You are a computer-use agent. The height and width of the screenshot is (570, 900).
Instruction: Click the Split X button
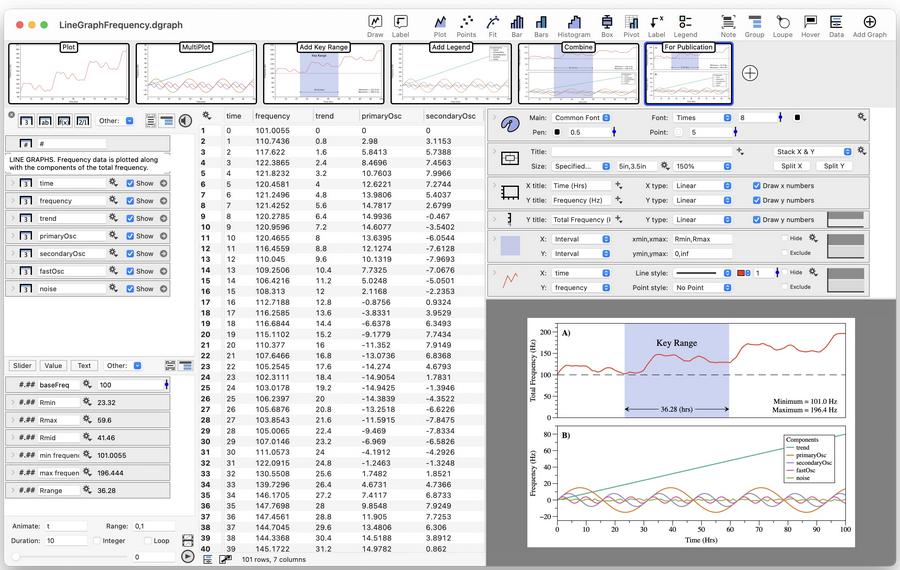pos(792,166)
